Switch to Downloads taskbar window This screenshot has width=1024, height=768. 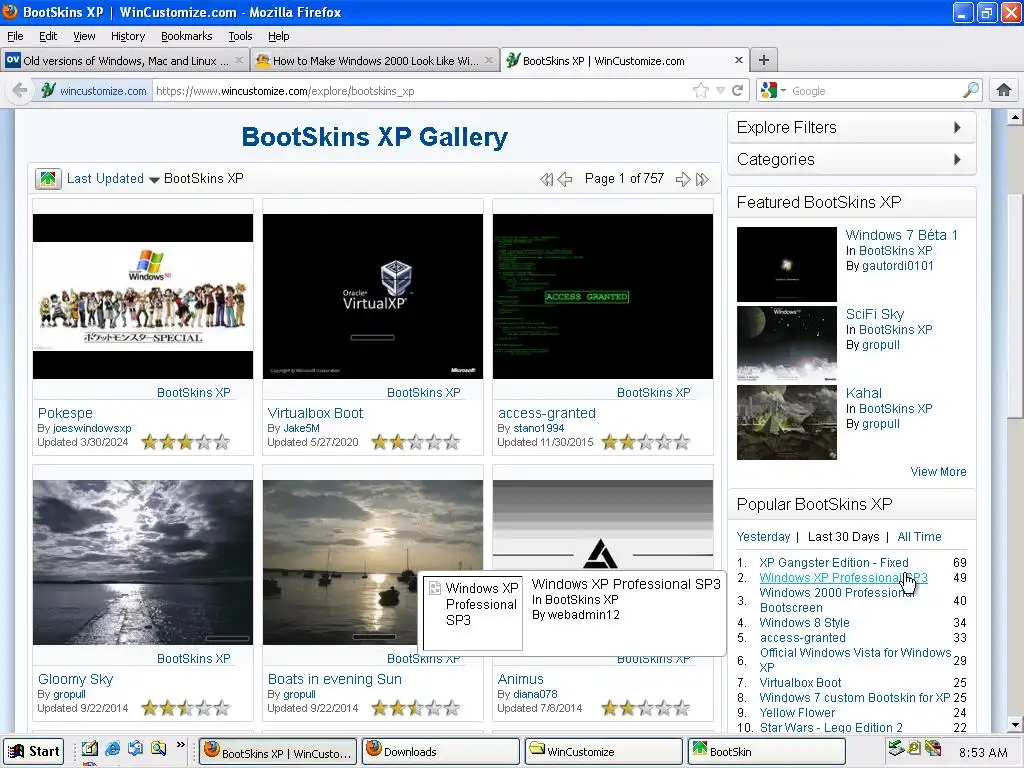440,752
